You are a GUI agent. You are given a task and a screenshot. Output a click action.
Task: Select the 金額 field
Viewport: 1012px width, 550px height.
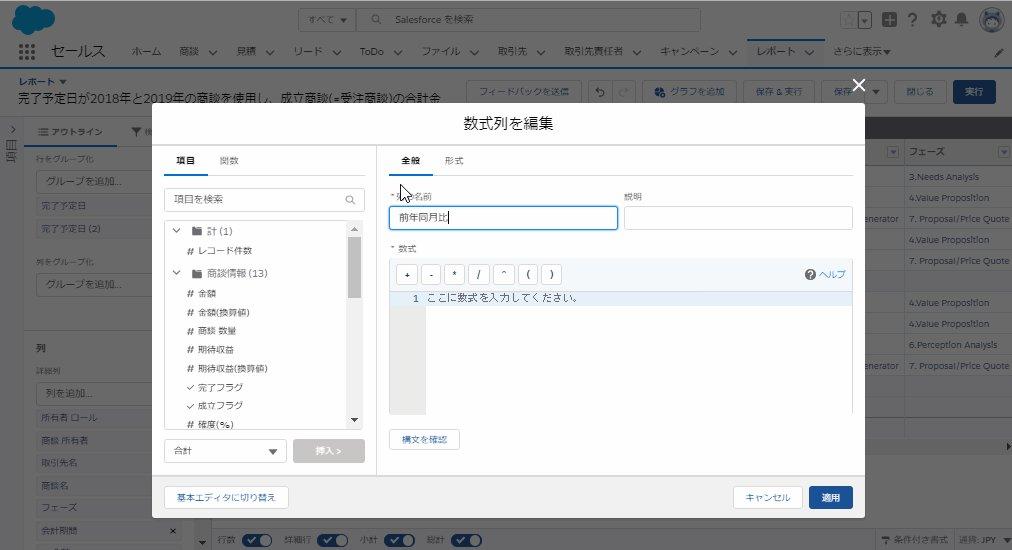(207, 294)
